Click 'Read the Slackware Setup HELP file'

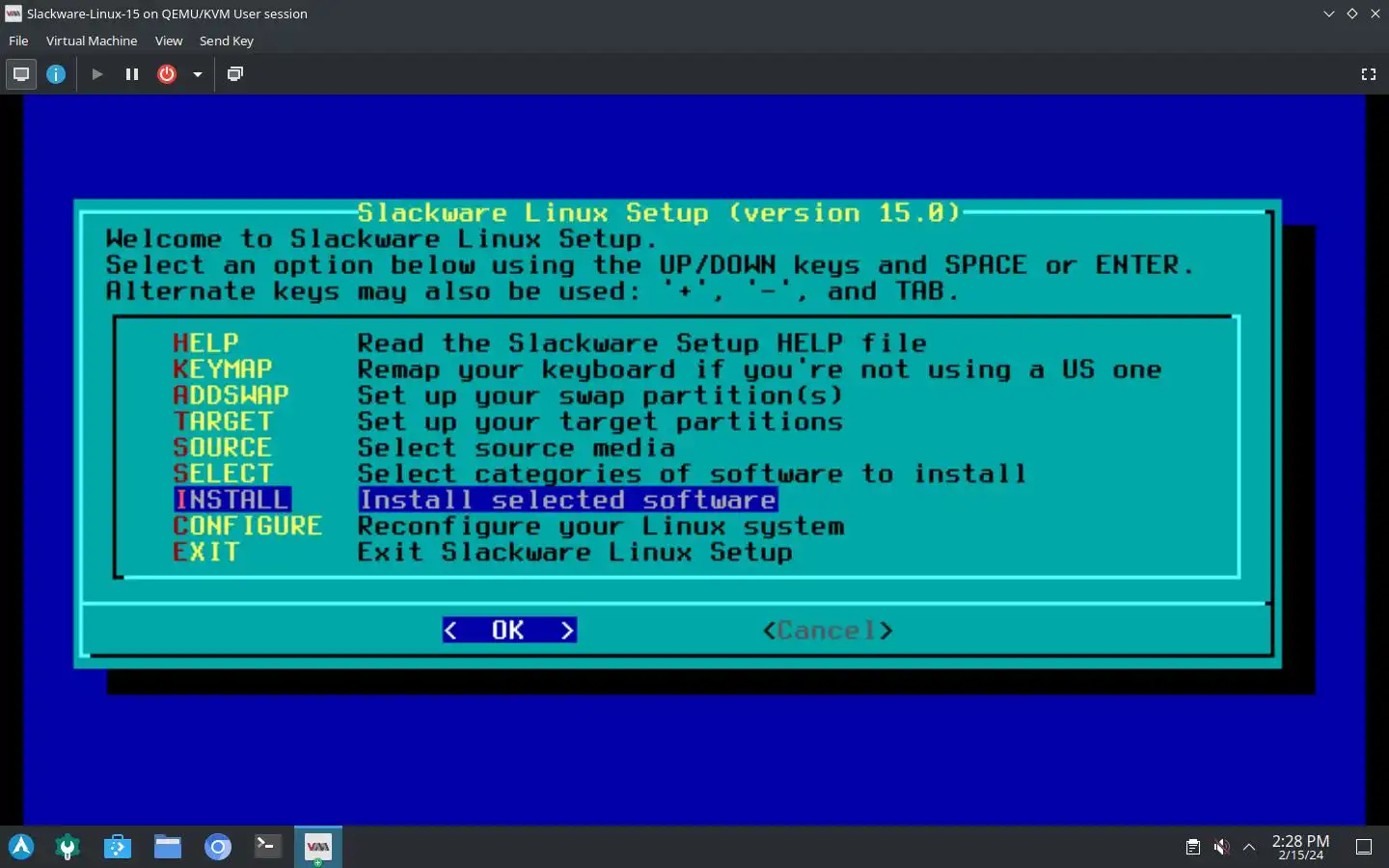tap(642, 342)
